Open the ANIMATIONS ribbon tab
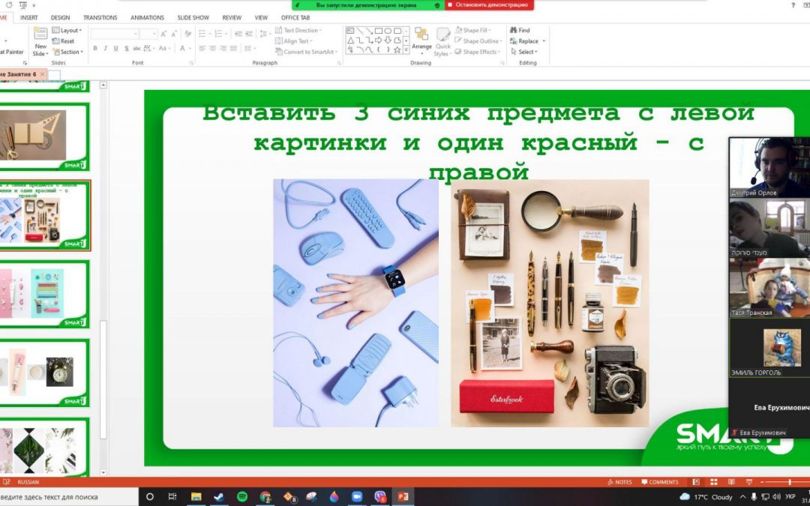 coord(147,18)
